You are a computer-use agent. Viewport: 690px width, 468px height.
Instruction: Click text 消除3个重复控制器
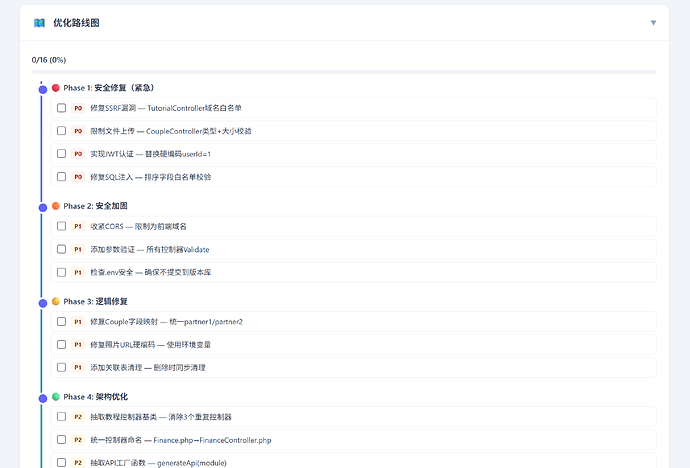click(200, 417)
